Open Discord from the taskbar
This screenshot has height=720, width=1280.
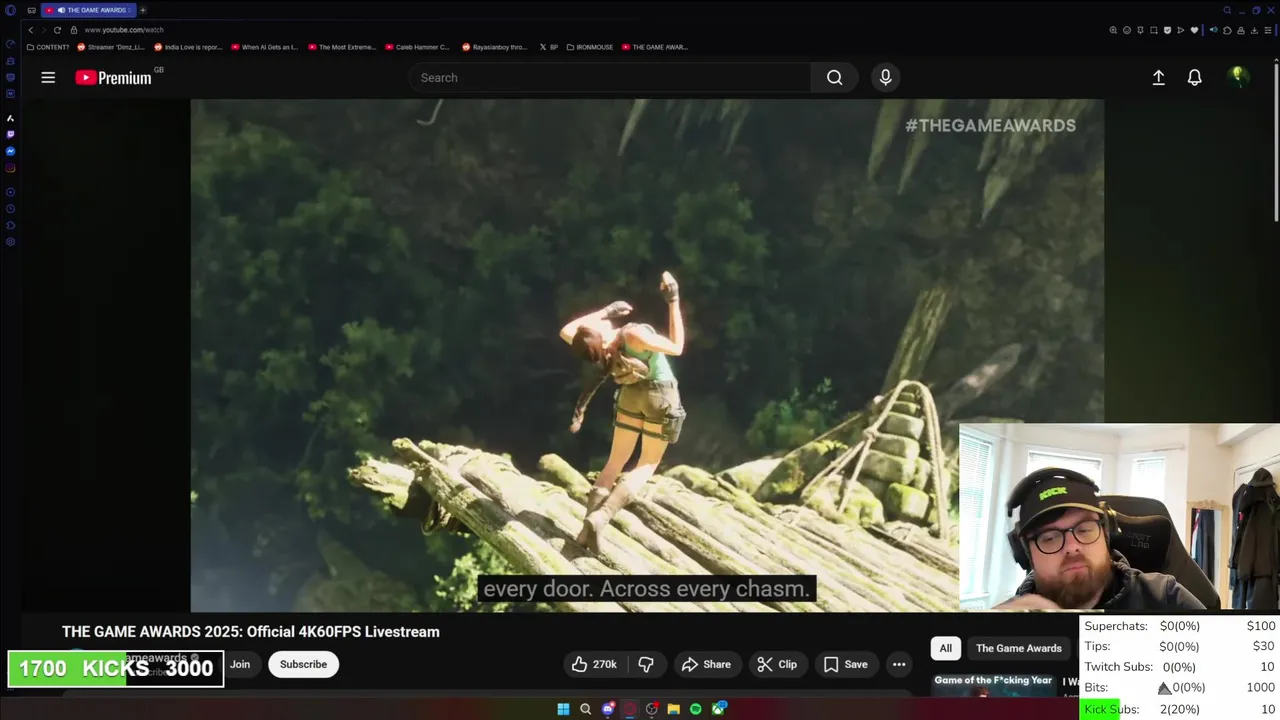608,709
